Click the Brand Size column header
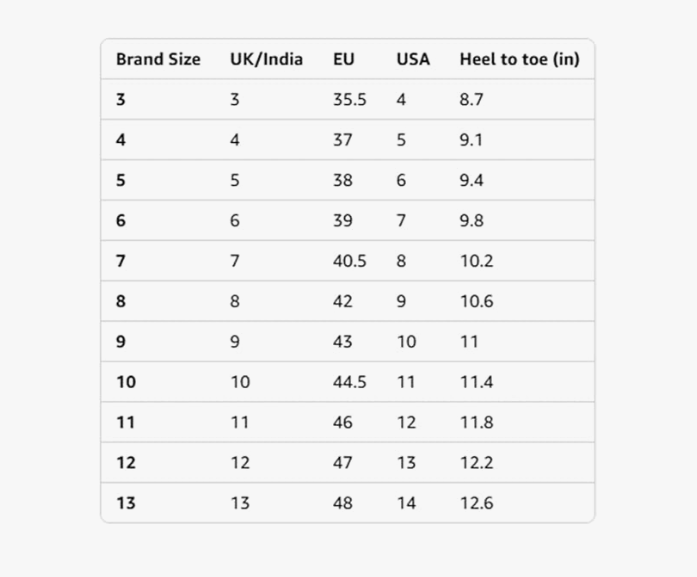Image resolution: width=697 pixels, height=577 pixels. tap(158, 59)
